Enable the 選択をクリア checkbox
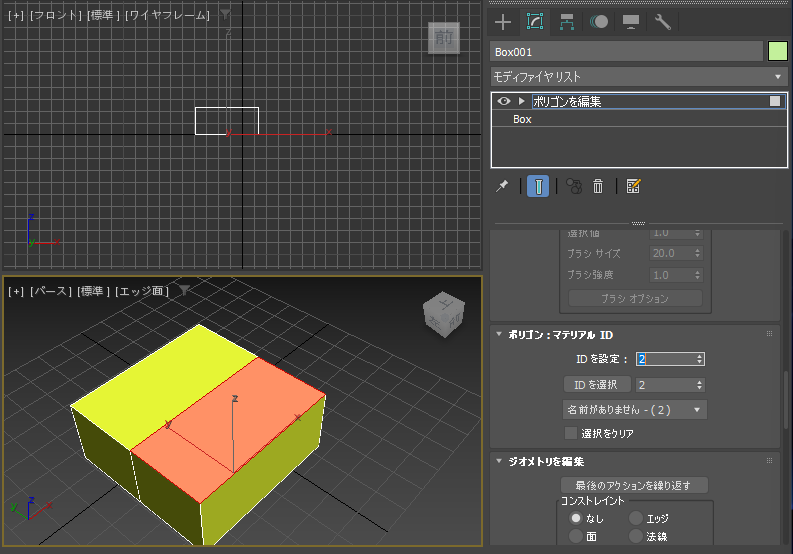The height and width of the screenshot is (554, 793). [571, 433]
